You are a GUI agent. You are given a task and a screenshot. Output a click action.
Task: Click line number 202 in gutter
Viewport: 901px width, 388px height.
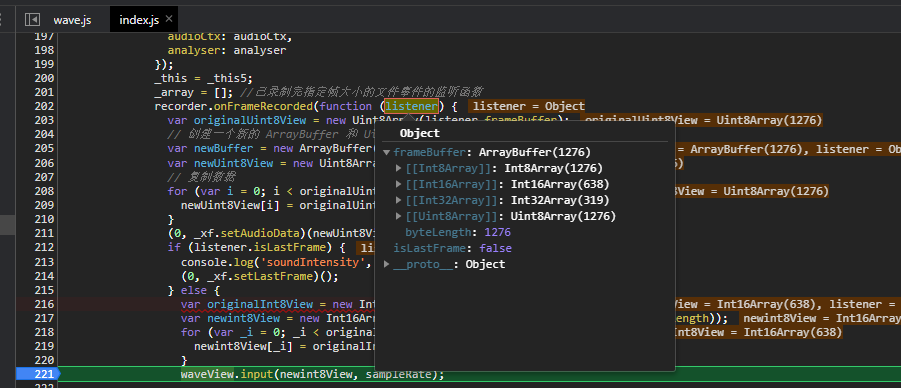point(43,106)
